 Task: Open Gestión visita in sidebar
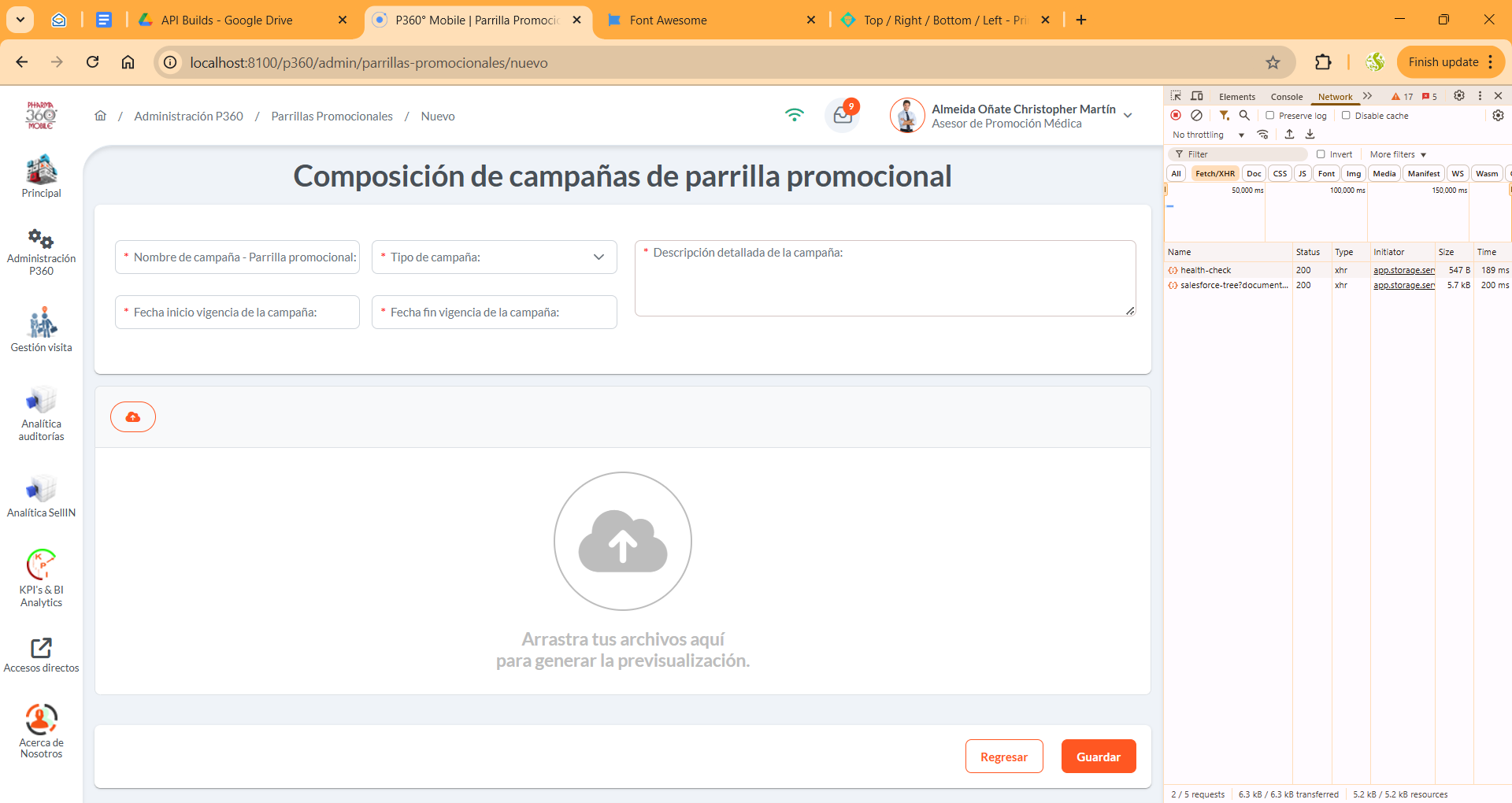41,331
